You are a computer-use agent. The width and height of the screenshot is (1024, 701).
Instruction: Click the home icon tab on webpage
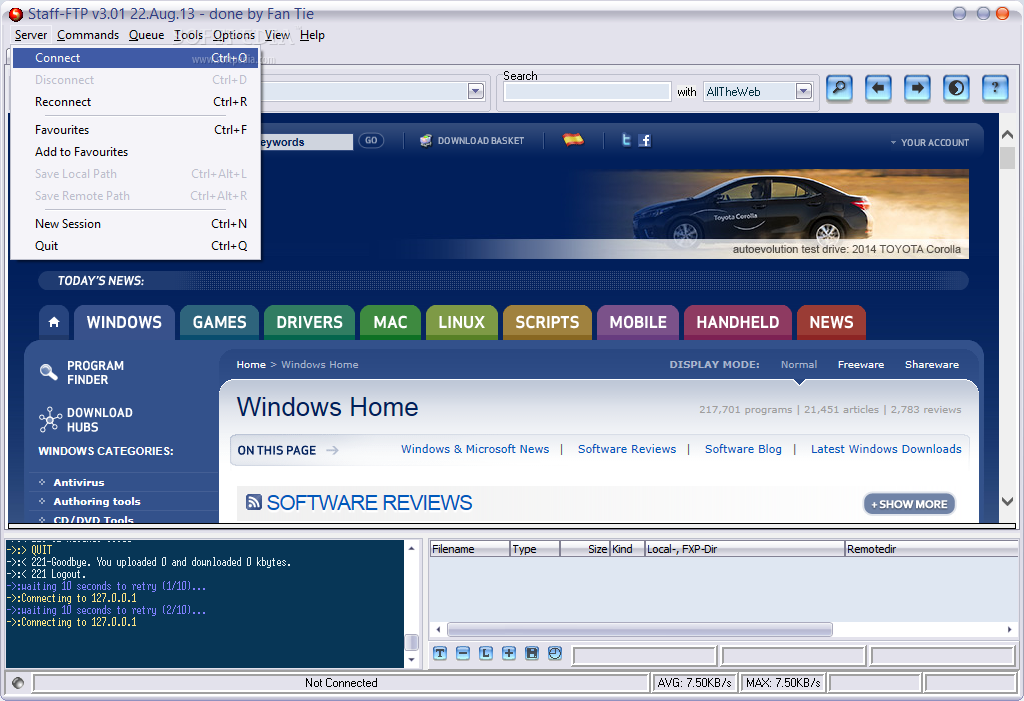point(54,322)
